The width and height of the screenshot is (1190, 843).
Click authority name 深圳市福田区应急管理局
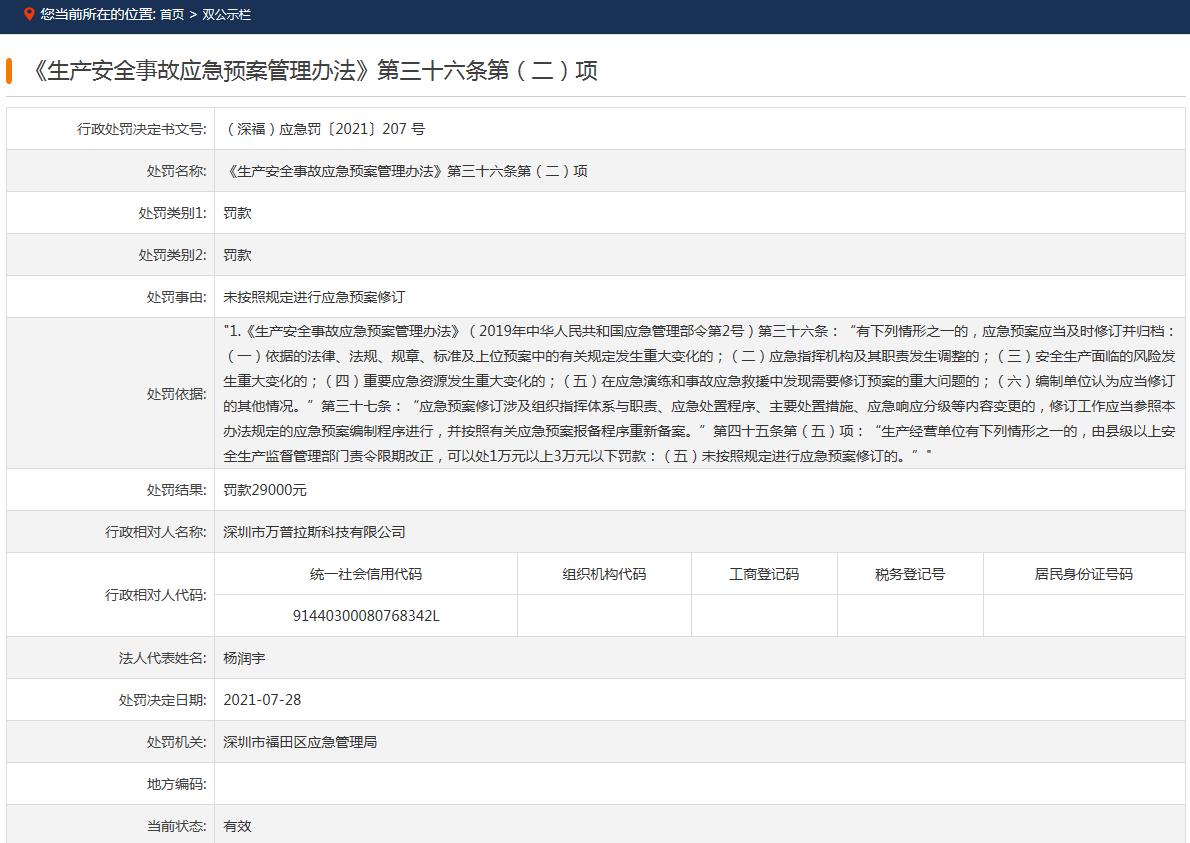(x=300, y=742)
